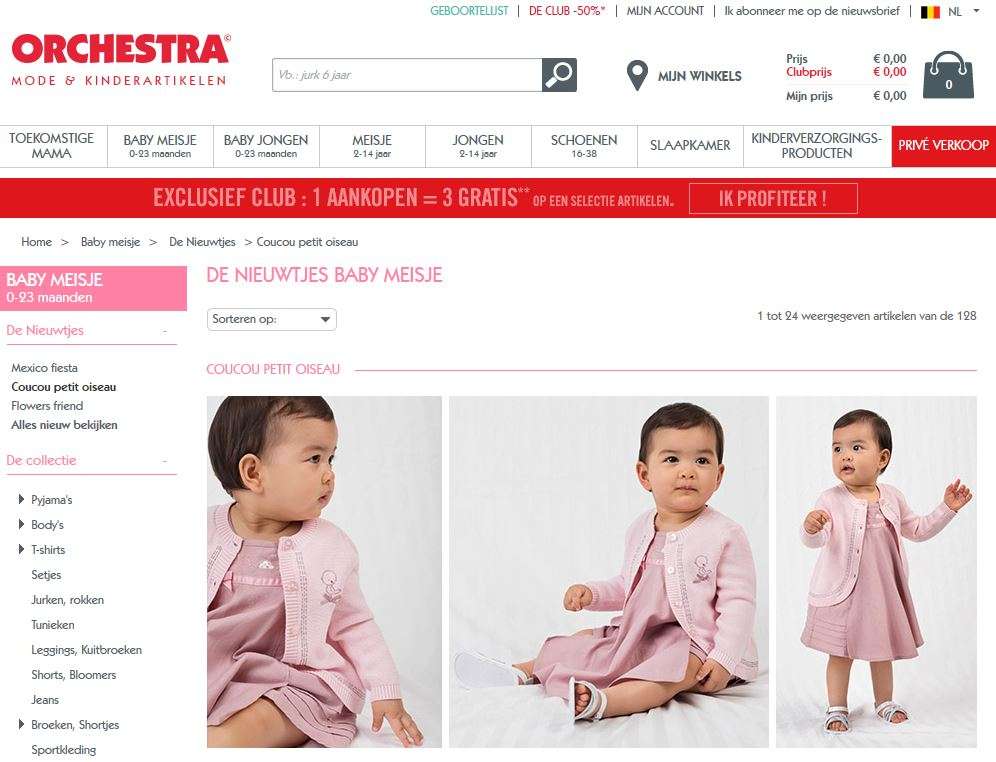Click the magnifying glass search icon
996x762 pixels.
point(559,75)
